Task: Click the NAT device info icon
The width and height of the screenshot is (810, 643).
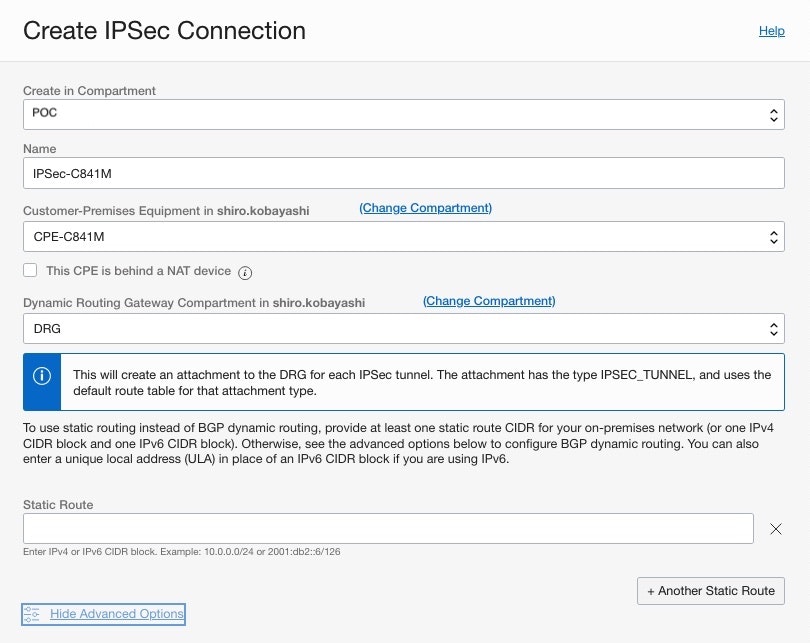Action: (245, 272)
